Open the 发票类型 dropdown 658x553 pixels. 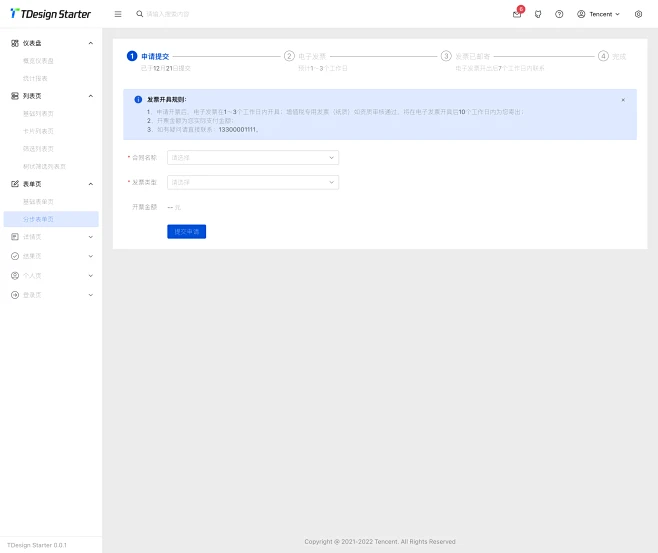point(252,182)
